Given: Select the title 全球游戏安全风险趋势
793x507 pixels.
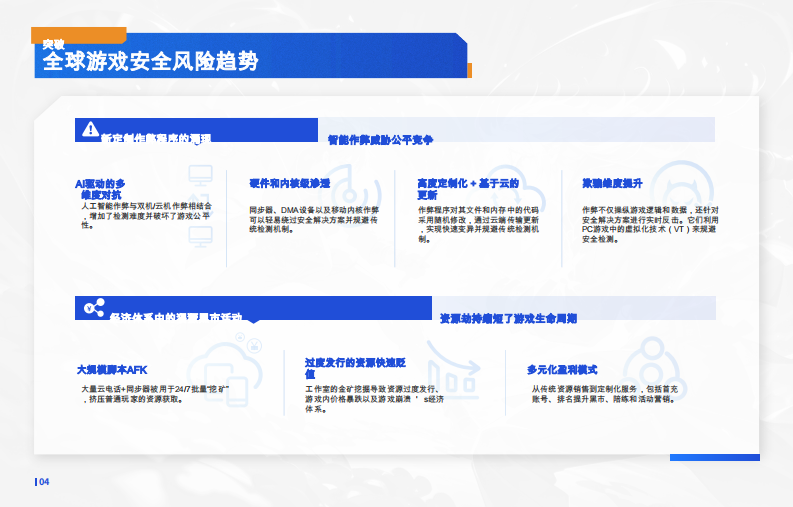Looking at the screenshot, I should point(150,61).
